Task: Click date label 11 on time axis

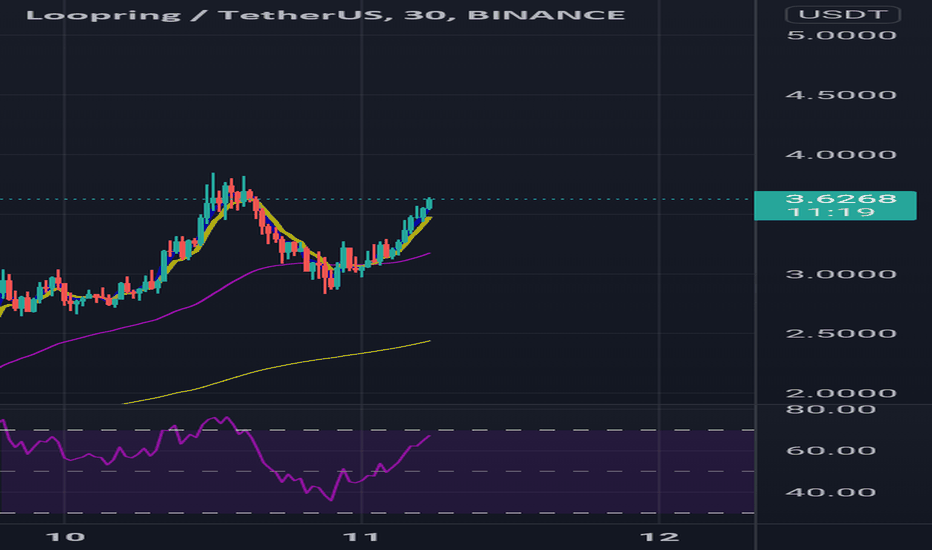Action: 361,538
